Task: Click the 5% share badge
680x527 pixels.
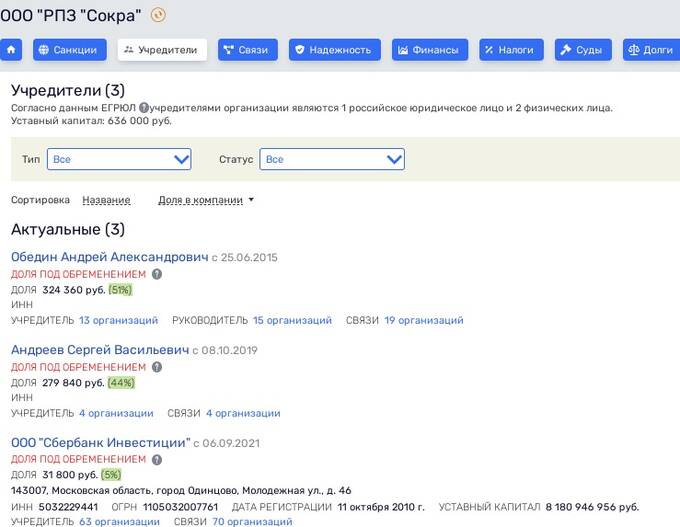Action: 111,475
